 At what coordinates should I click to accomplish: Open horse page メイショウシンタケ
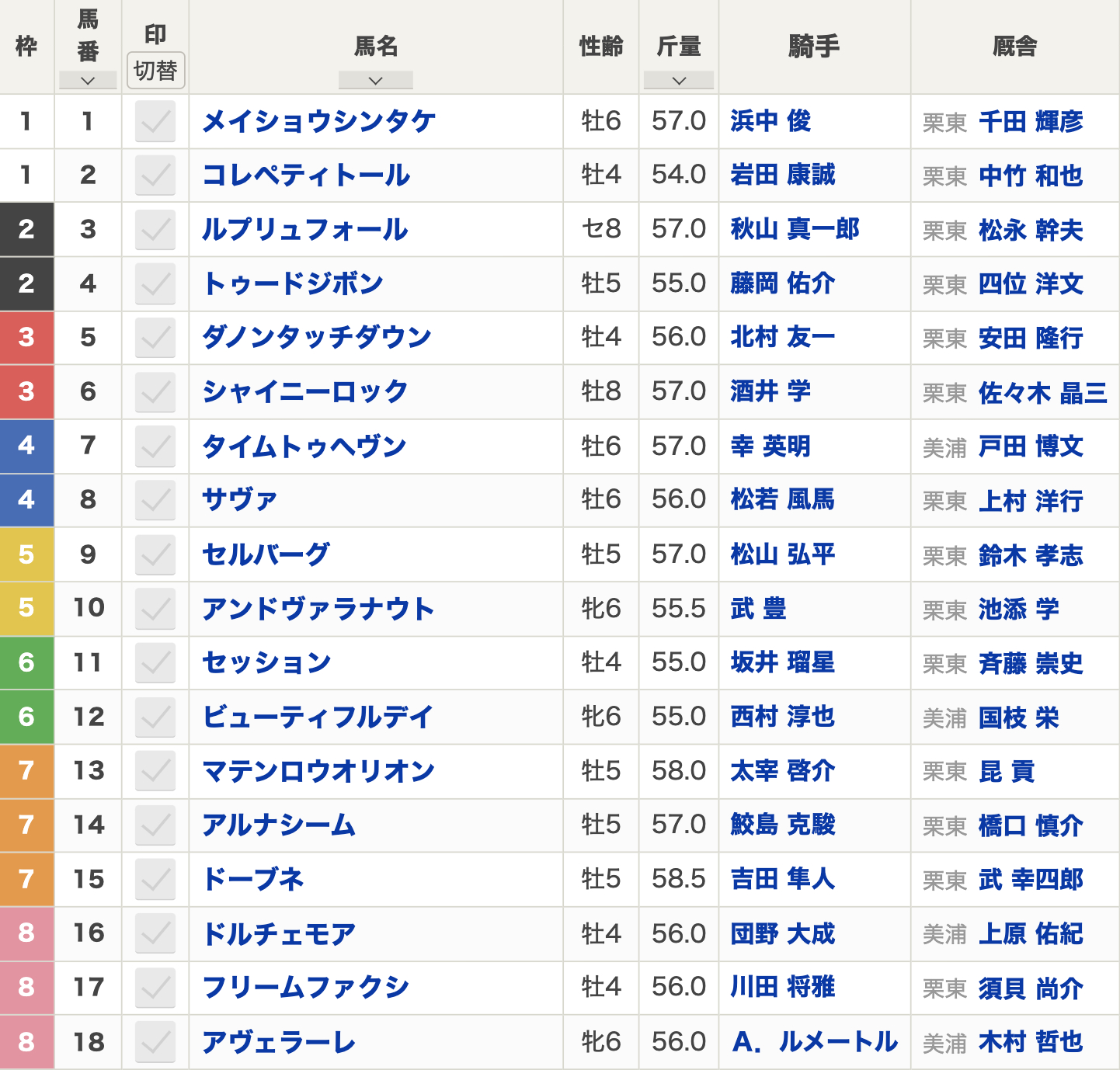click(x=318, y=121)
